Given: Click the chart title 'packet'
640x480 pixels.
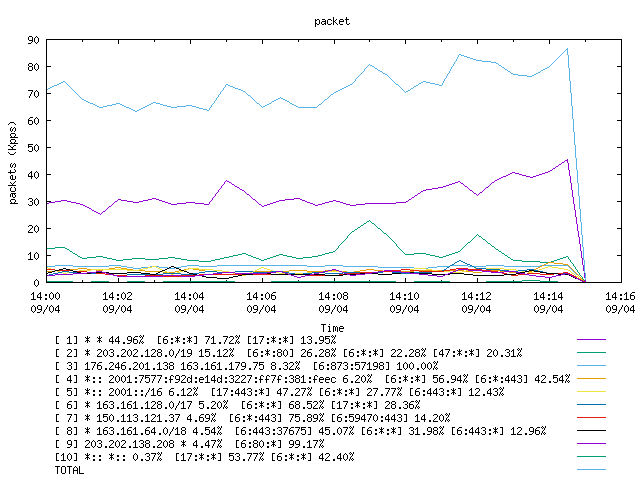Looking at the screenshot, I should [332, 21].
